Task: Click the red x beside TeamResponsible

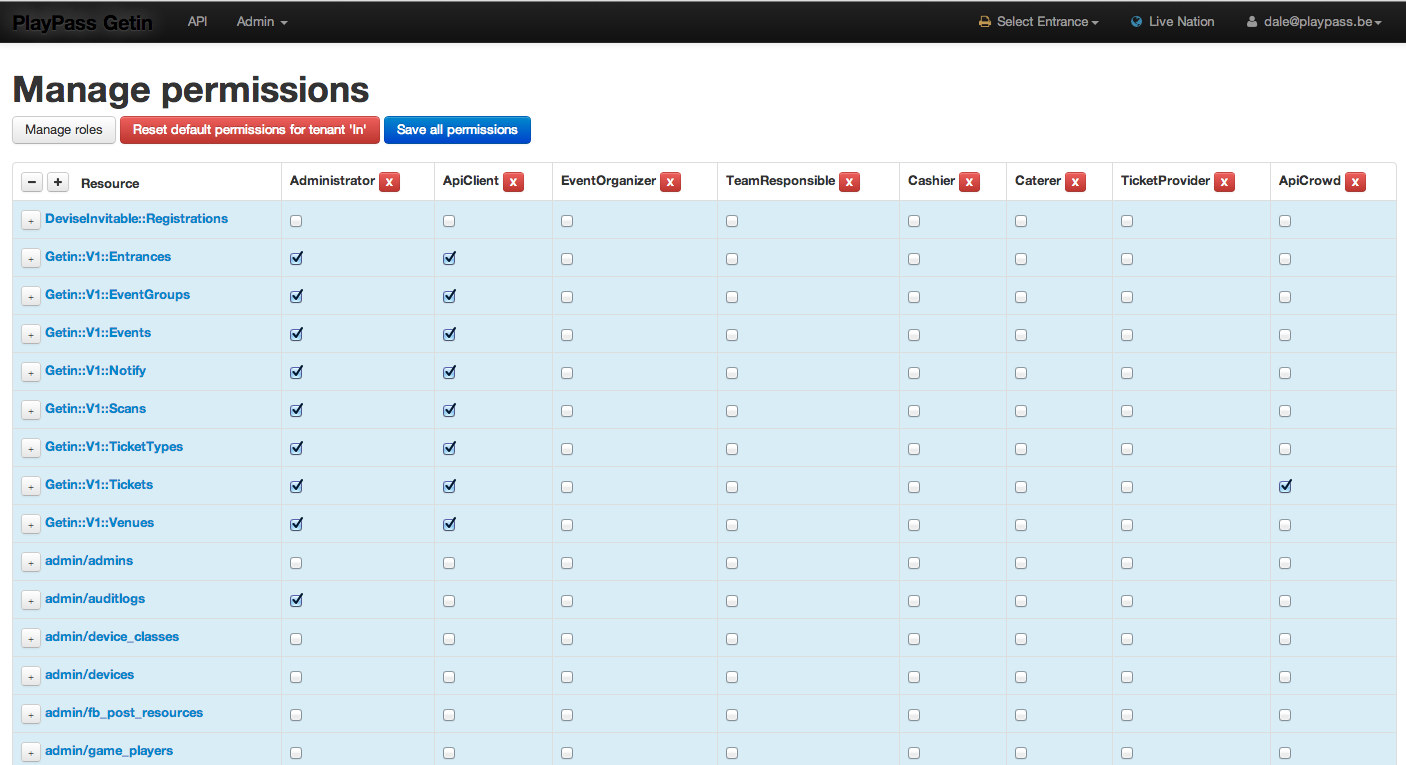Action: (849, 182)
